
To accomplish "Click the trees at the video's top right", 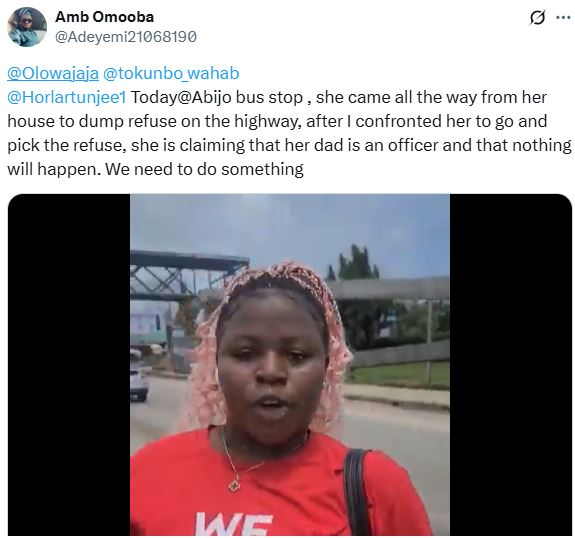I will coord(352,263).
